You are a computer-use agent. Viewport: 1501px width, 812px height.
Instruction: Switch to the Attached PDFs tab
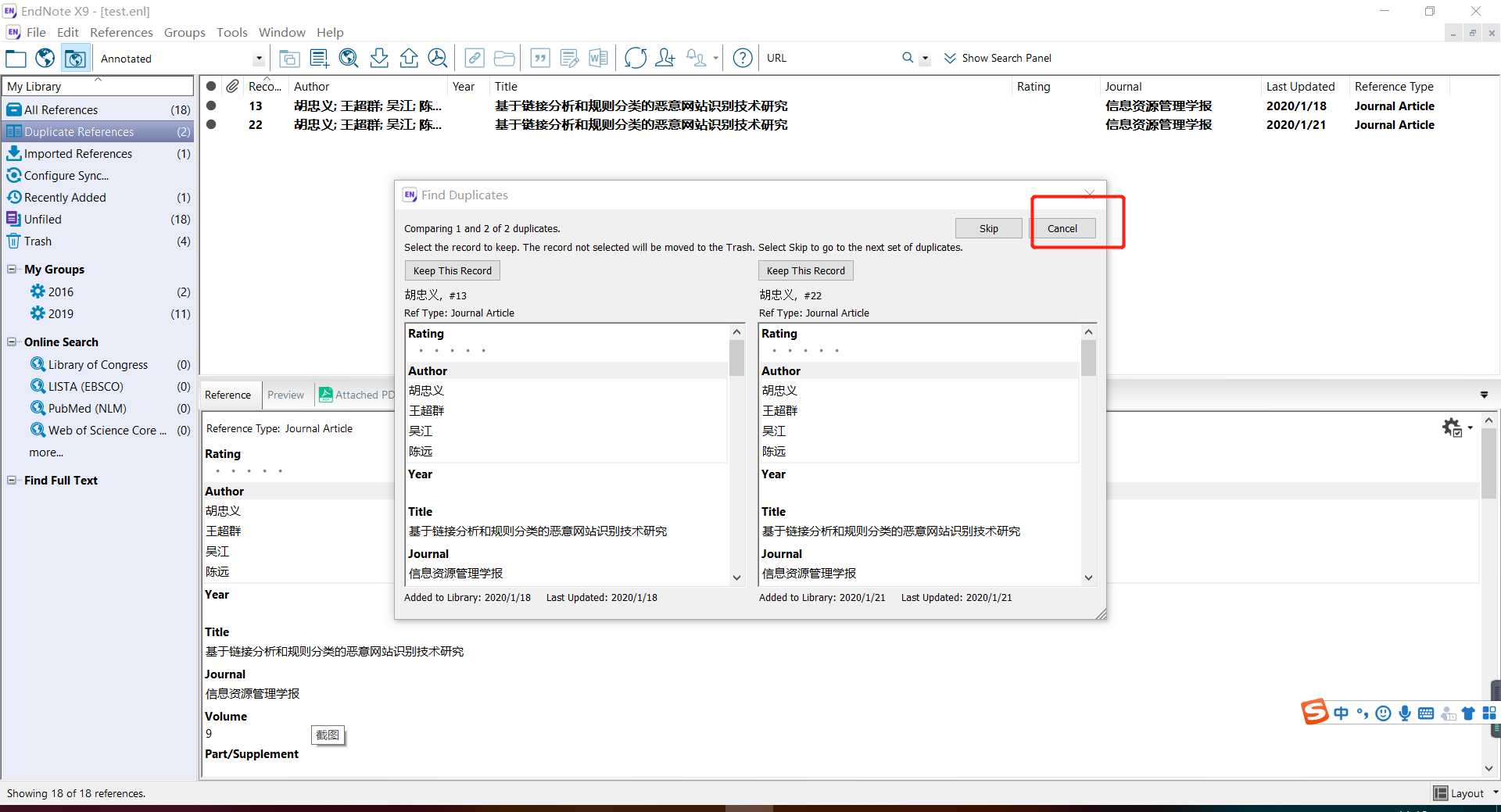(x=356, y=395)
